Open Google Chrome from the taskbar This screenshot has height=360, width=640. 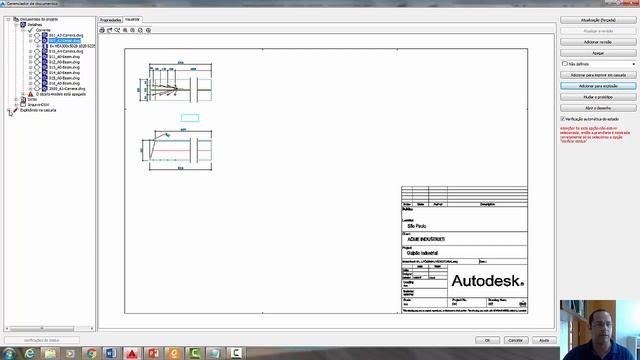pos(91,353)
